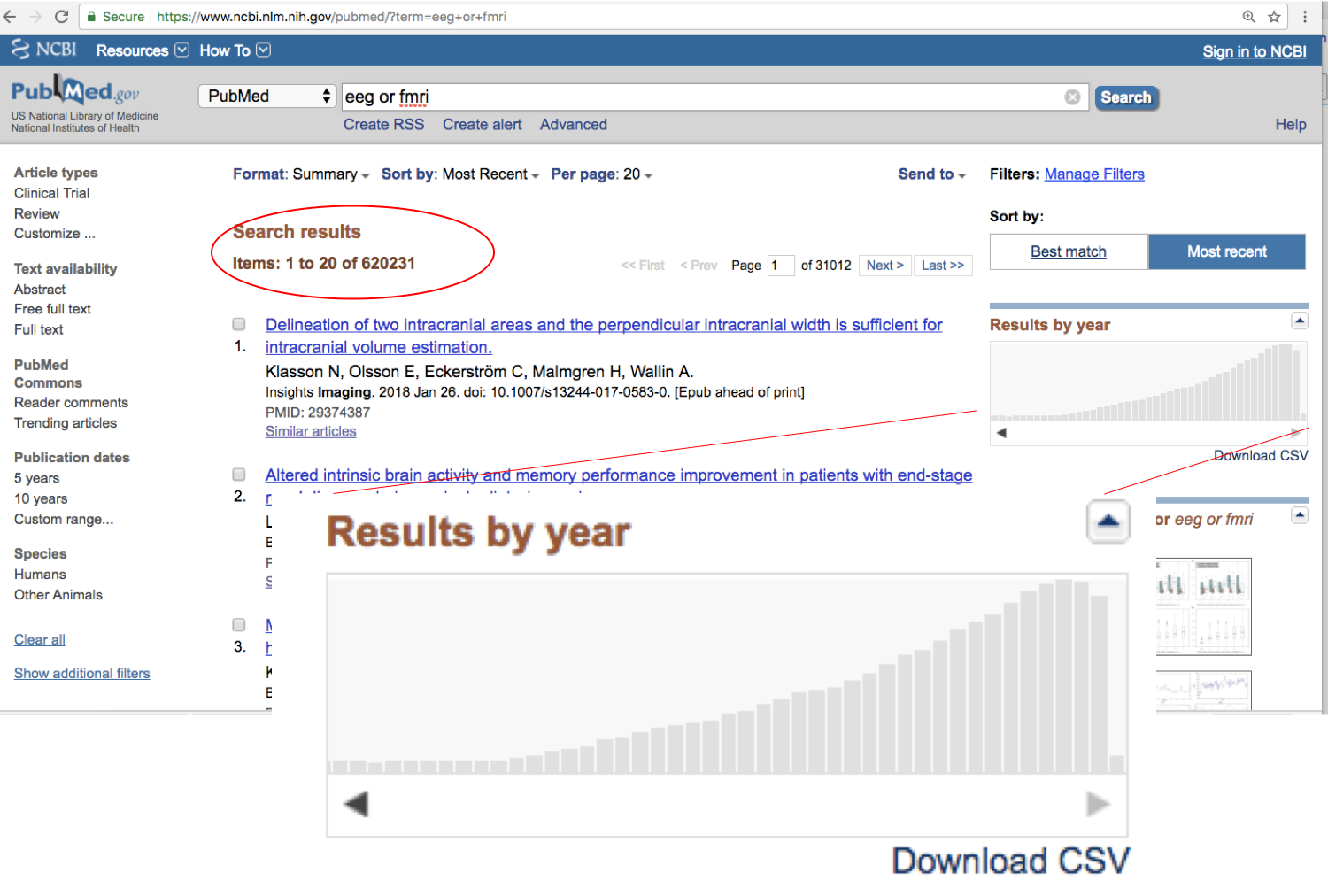
Task: Collapse the 'eeg or fmri' images panel
Action: (x=1300, y=515)
